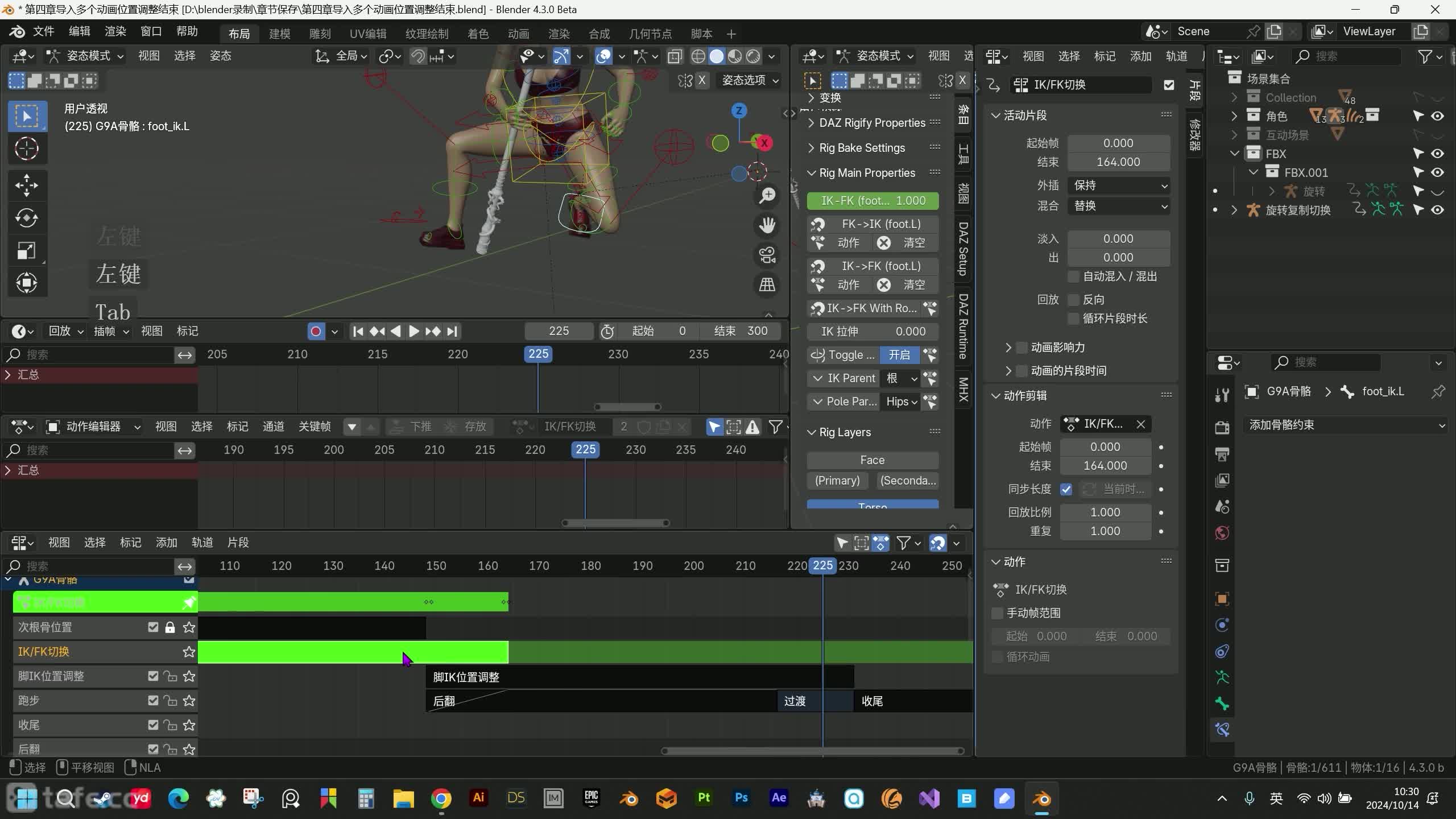Star the IK/FK切换 track solo icon
The image size is (1456, 819).
pos(189,652)
